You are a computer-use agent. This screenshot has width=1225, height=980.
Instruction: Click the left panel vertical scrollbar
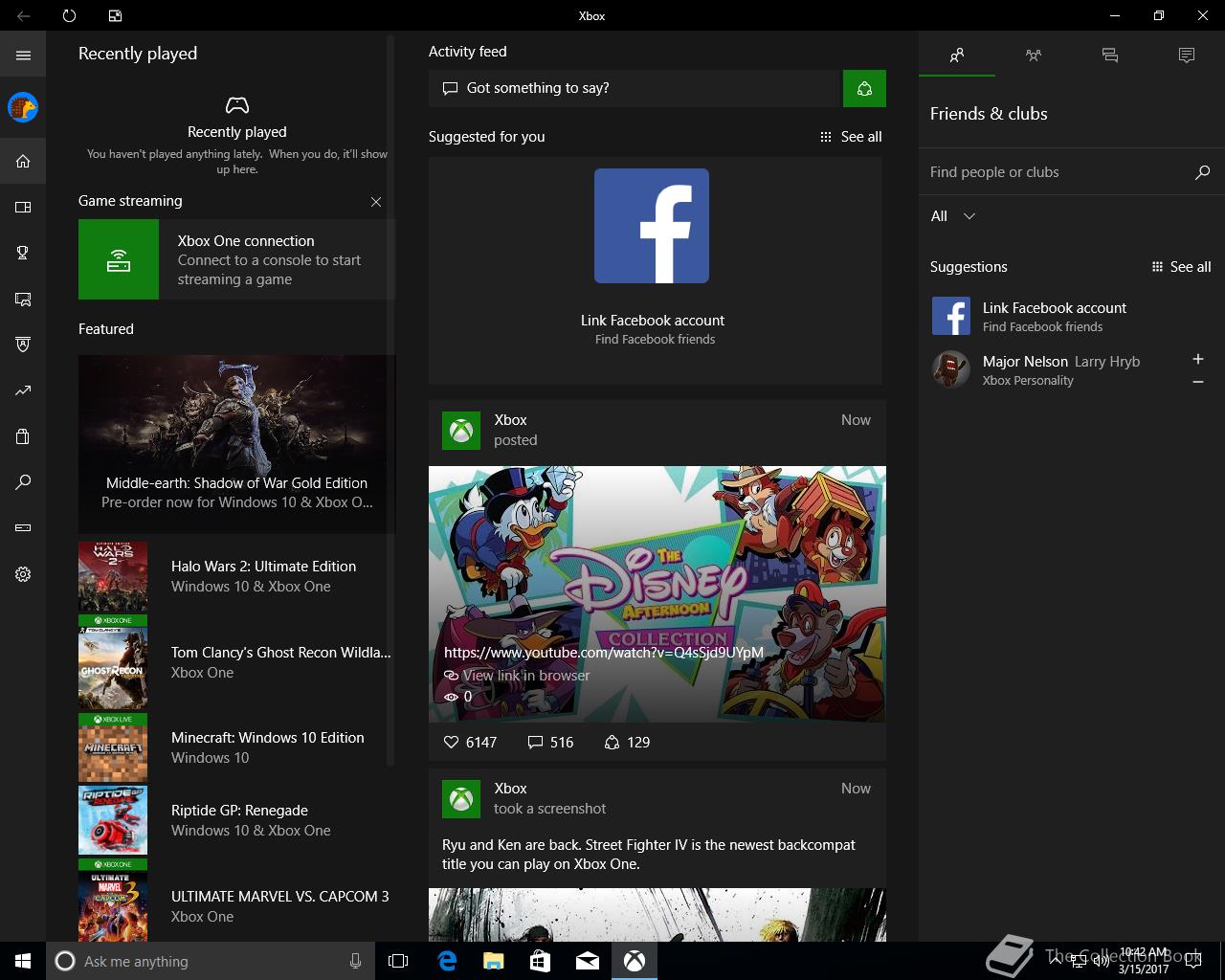(390, 402)
